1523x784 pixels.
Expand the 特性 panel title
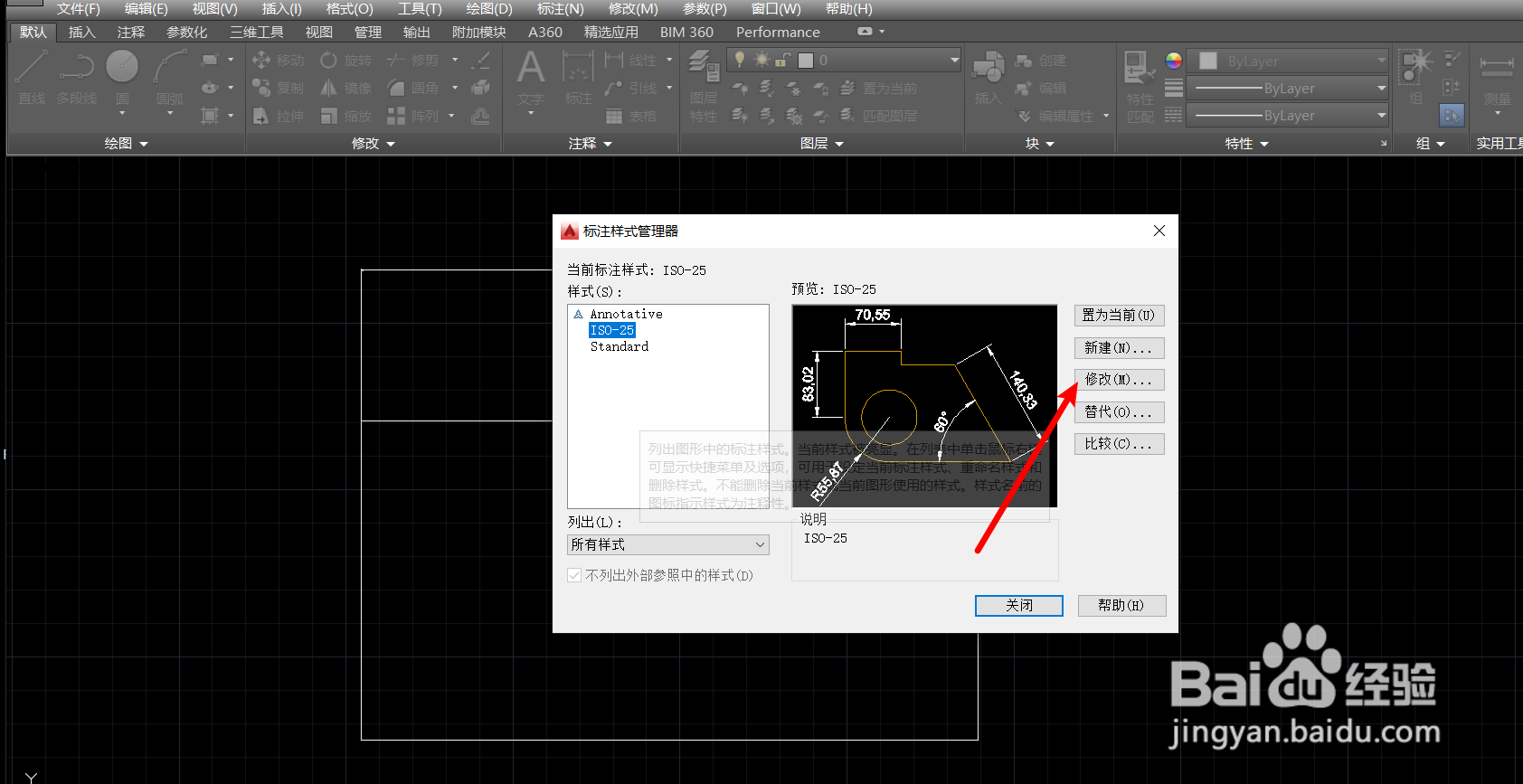[x=1247, y=143]
